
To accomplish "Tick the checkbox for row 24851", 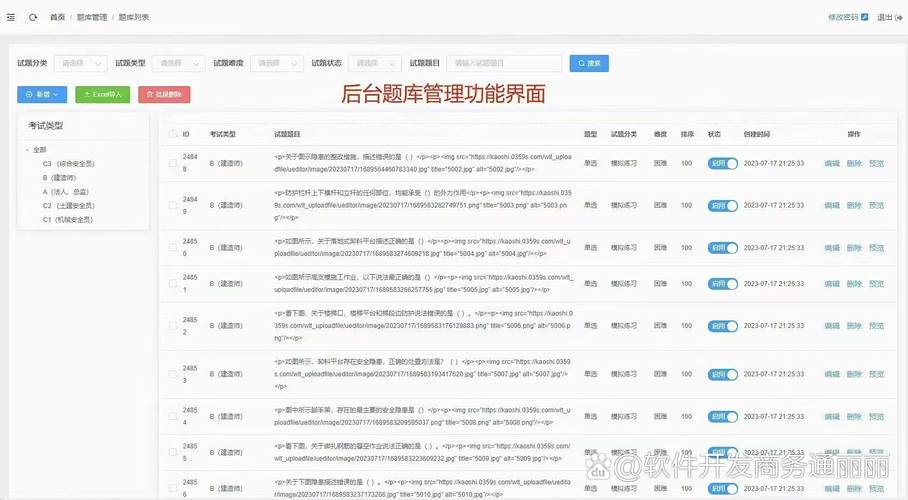I will [x=173, y=283].
